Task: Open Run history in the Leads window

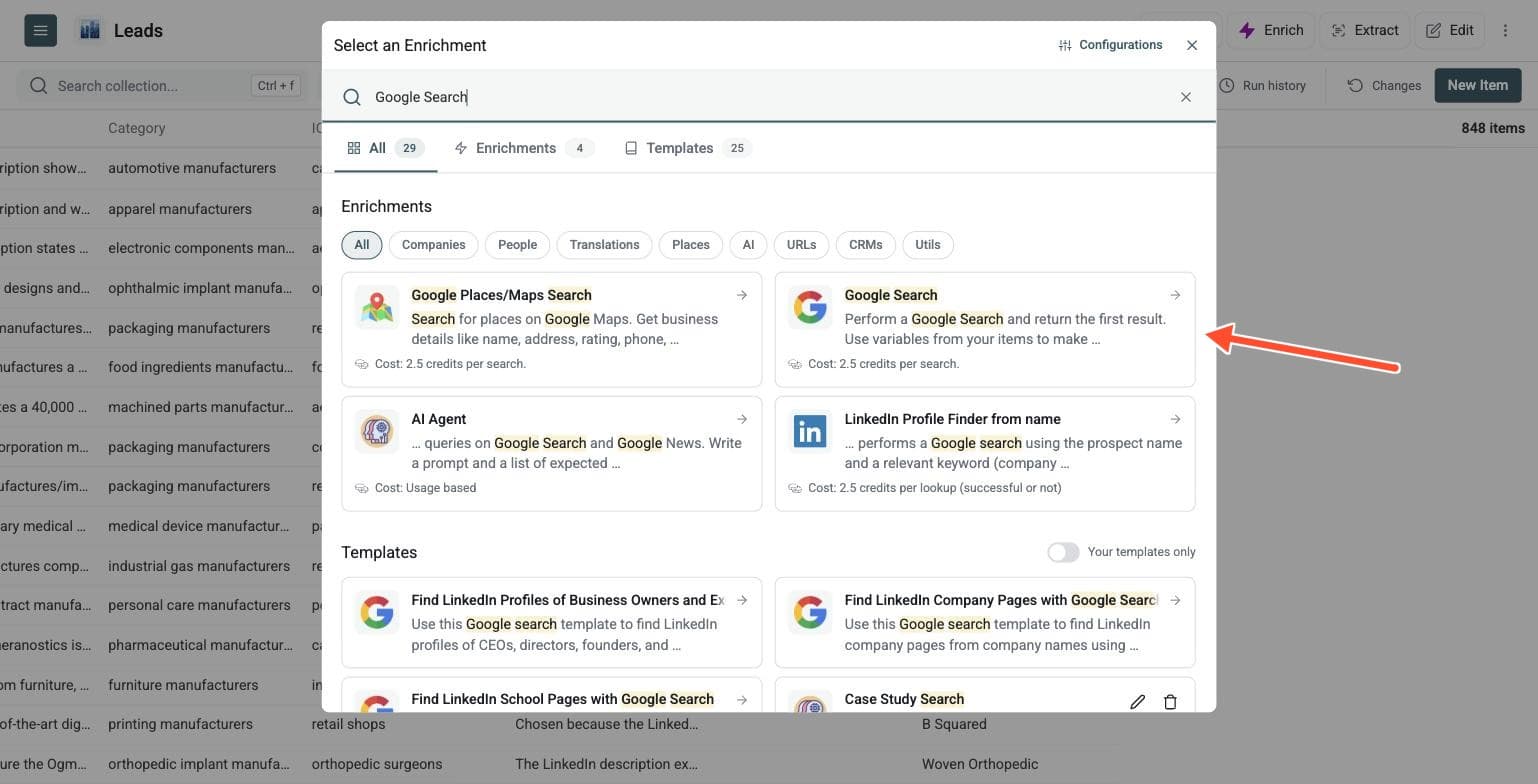Action: pos(1262,85)
